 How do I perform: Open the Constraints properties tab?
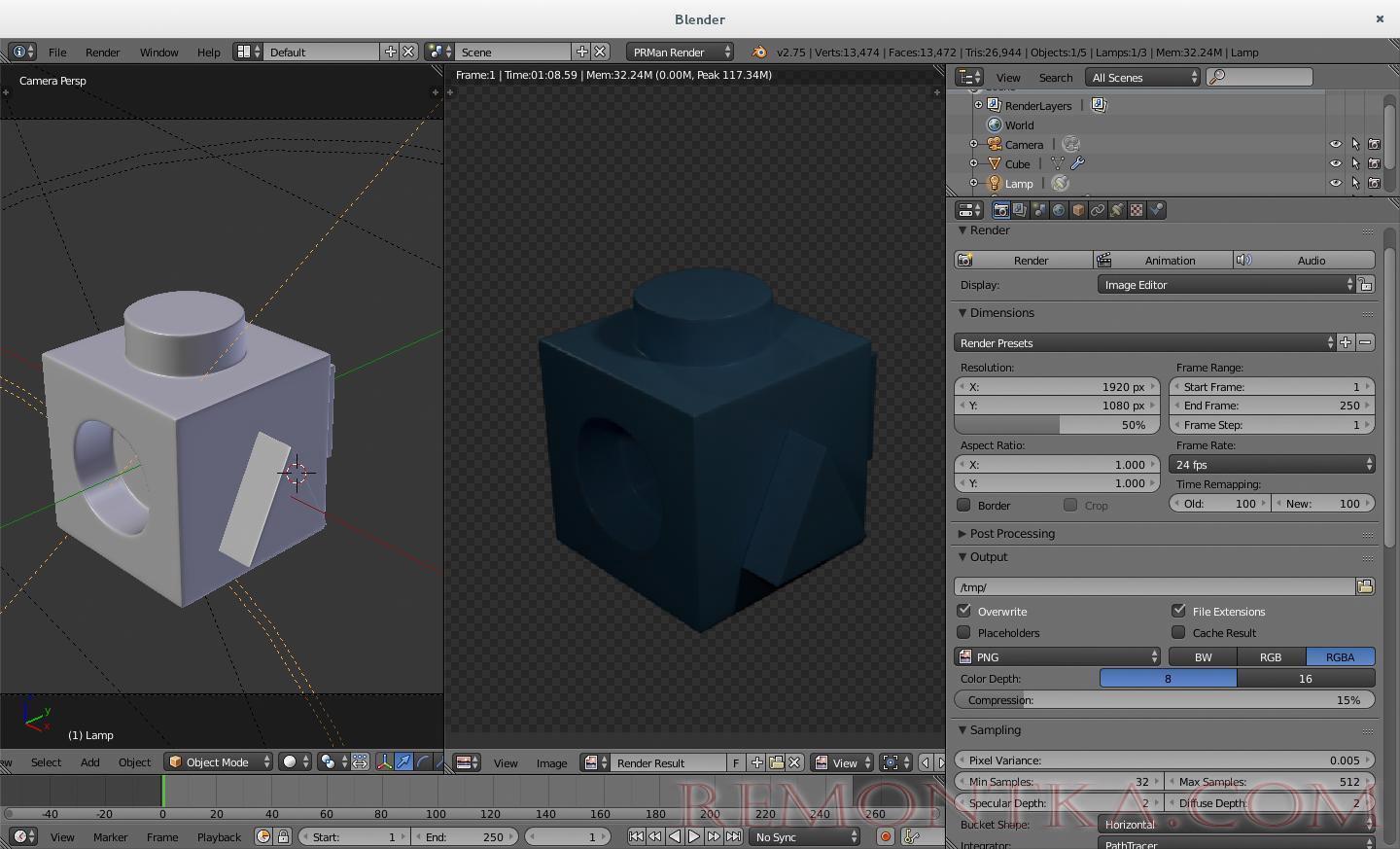tap(1098, 210)
